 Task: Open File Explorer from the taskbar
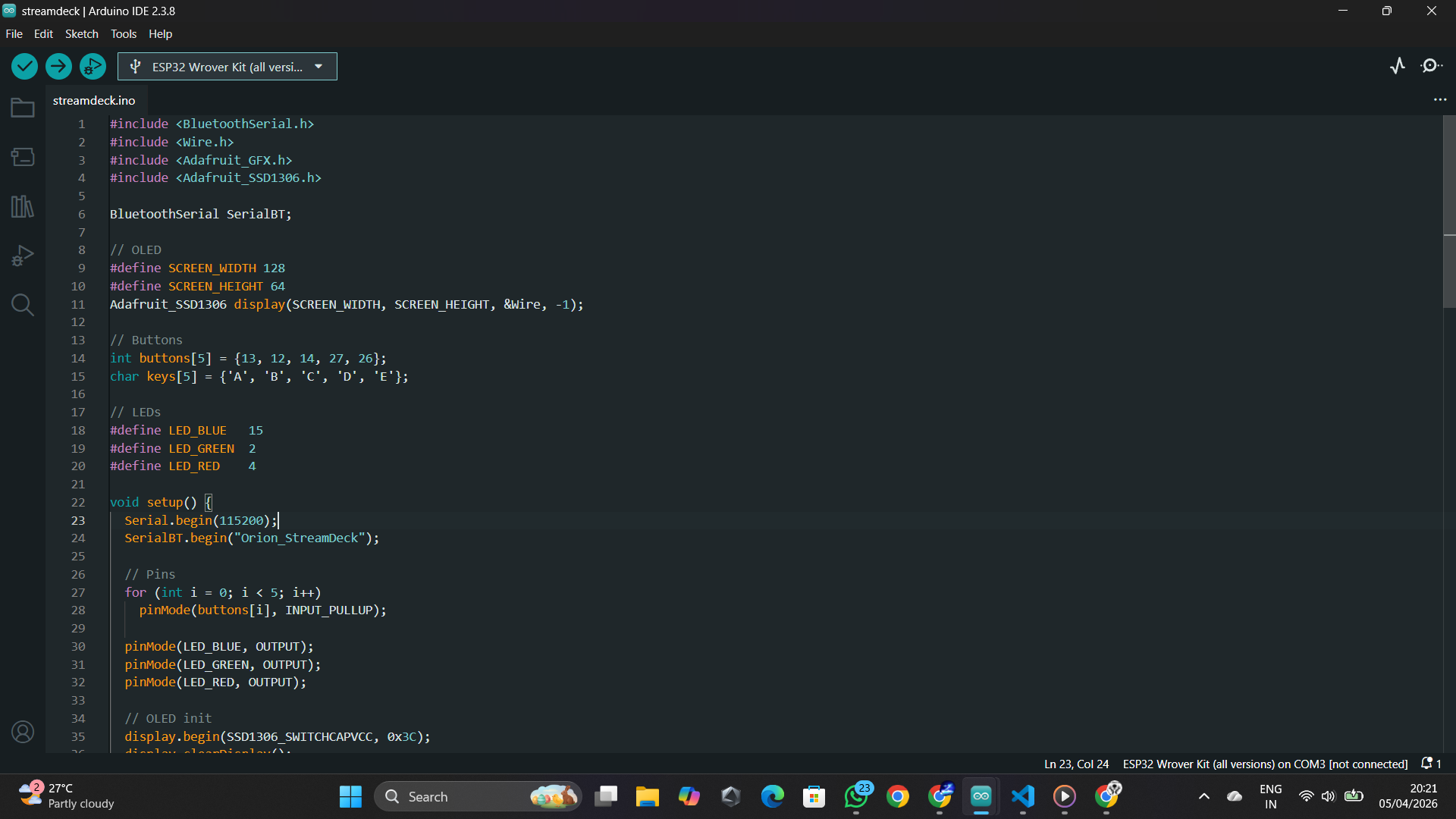point(648,796)
